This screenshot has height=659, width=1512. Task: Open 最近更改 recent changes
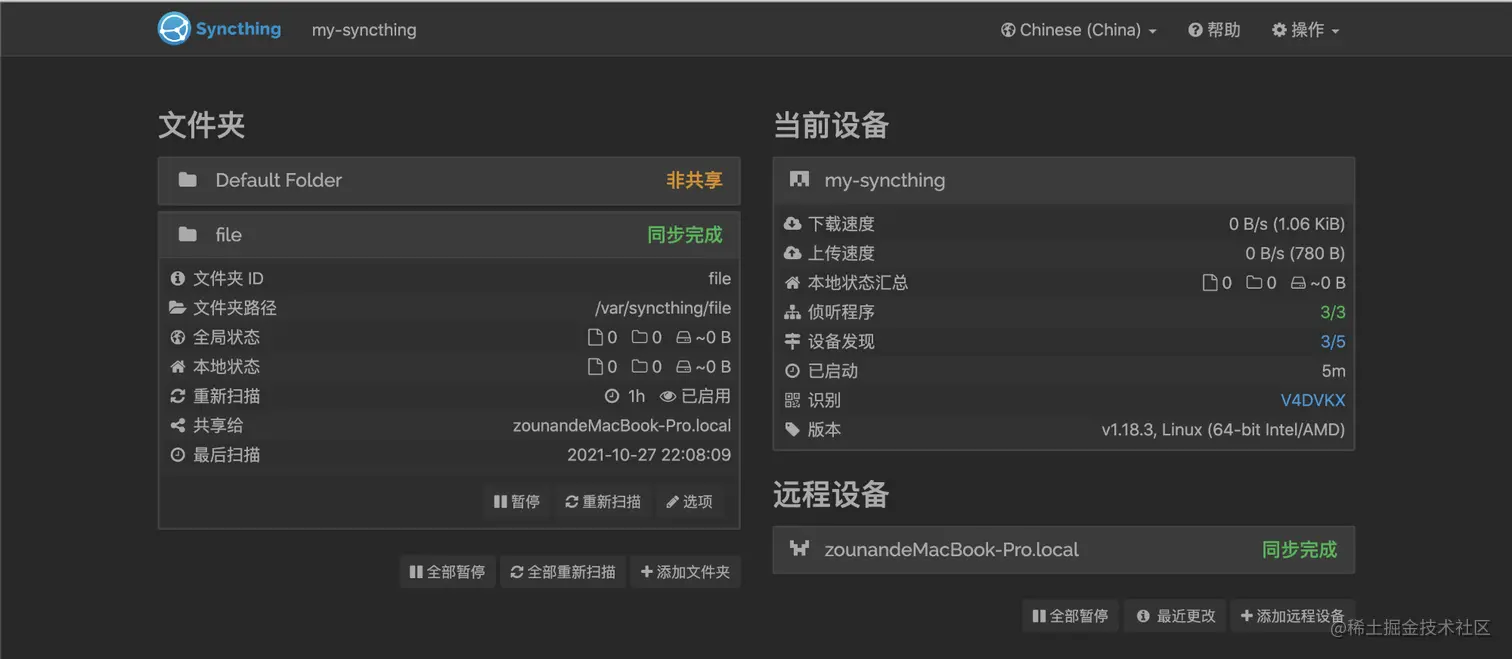pos(1176,616)
